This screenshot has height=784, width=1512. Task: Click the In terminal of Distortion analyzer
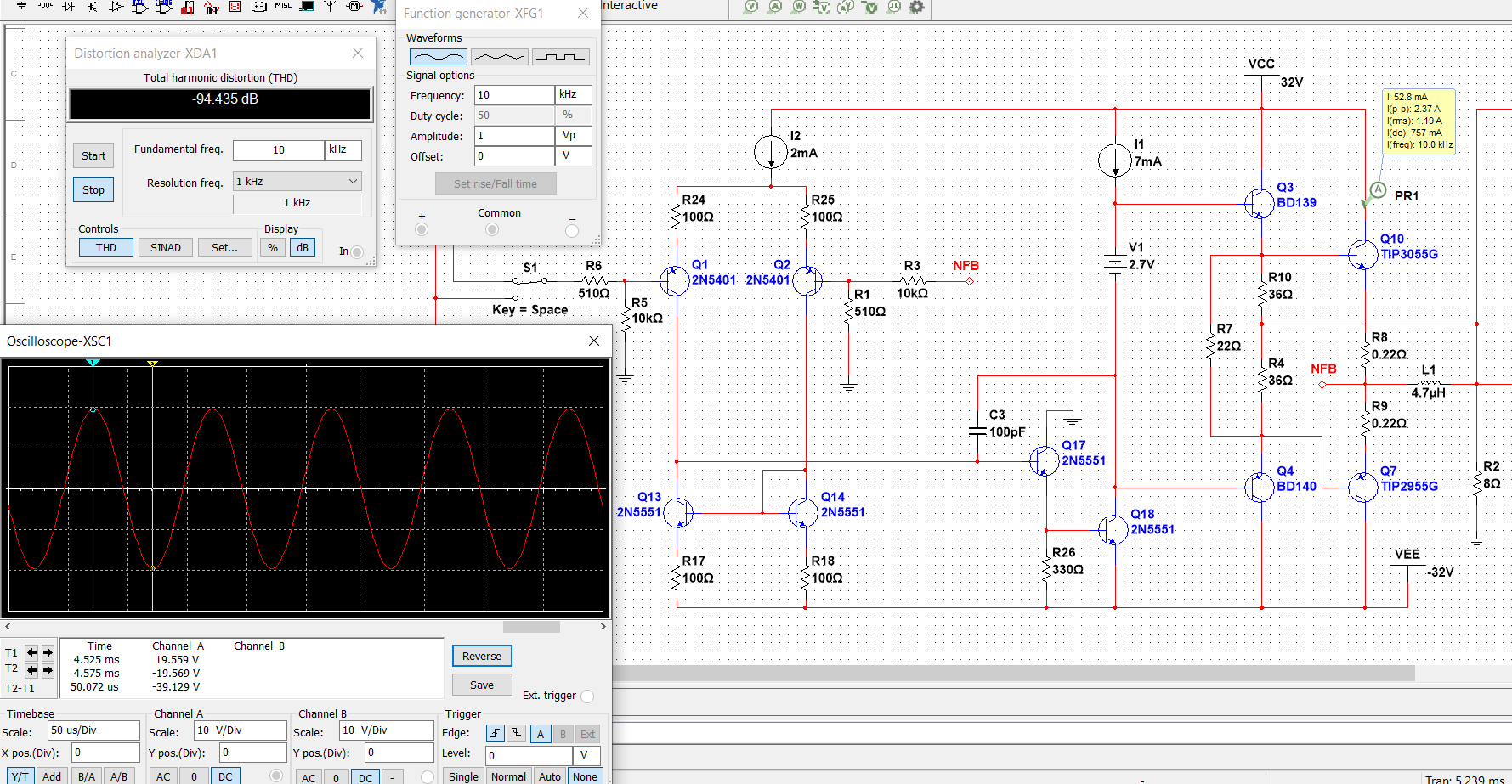coord(357,252)
